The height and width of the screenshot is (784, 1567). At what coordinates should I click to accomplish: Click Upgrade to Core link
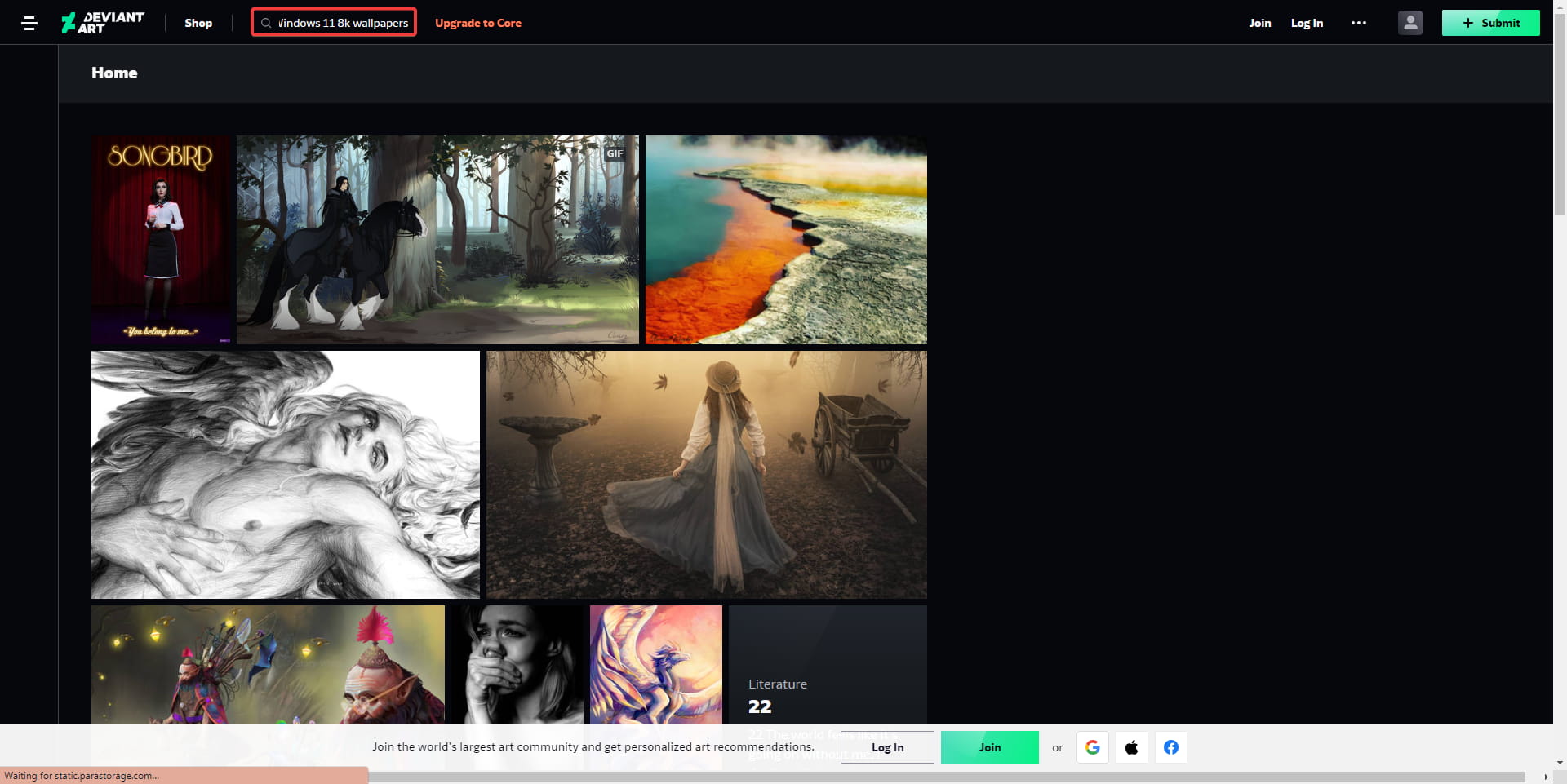pos(478,23)
